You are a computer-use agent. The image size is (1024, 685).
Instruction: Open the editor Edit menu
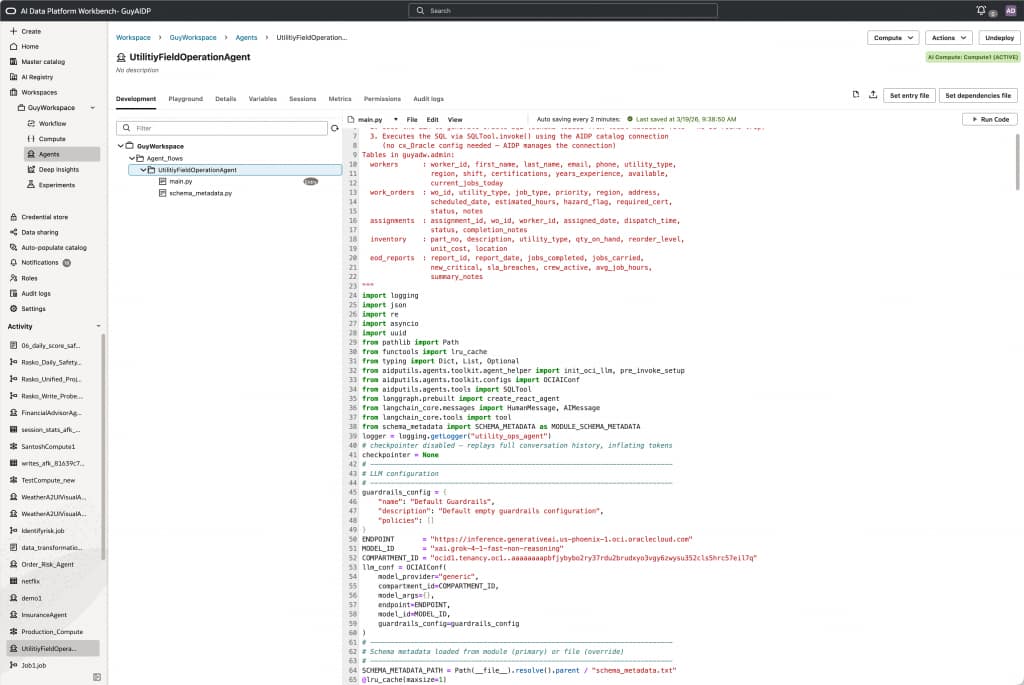click(432, 119)
